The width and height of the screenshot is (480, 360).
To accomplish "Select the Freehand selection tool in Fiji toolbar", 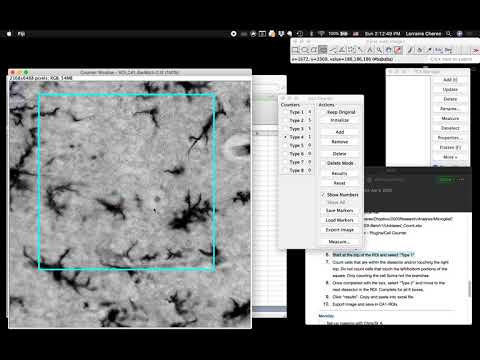I will 323,50.
